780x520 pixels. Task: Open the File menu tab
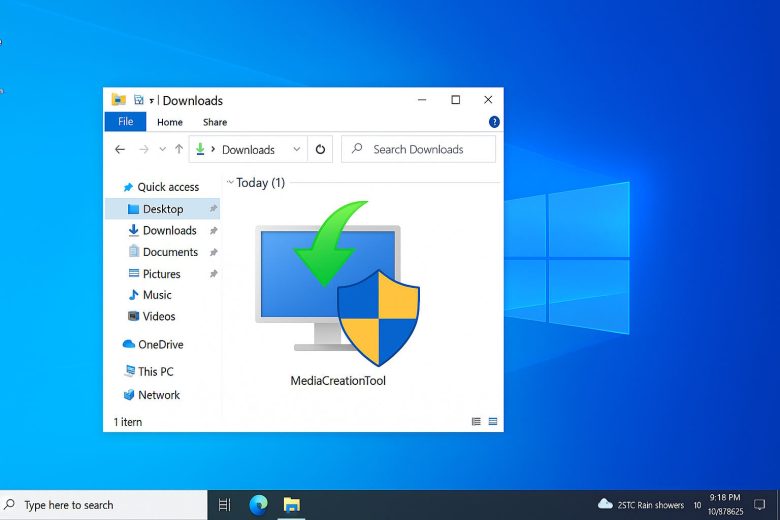point(125,122)
